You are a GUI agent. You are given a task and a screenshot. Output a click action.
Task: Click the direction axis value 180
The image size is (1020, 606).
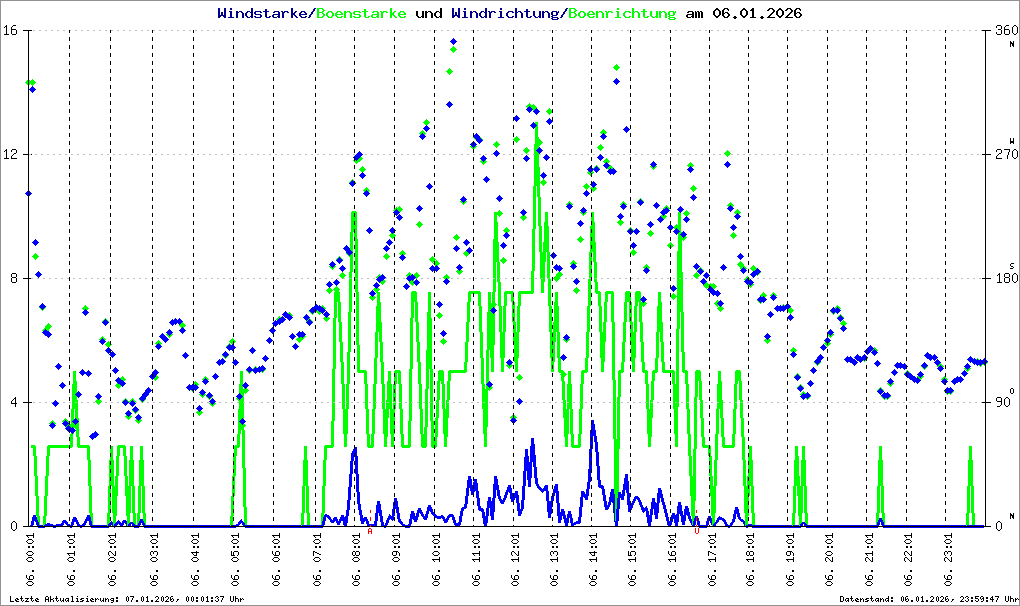click(1006, 278)
